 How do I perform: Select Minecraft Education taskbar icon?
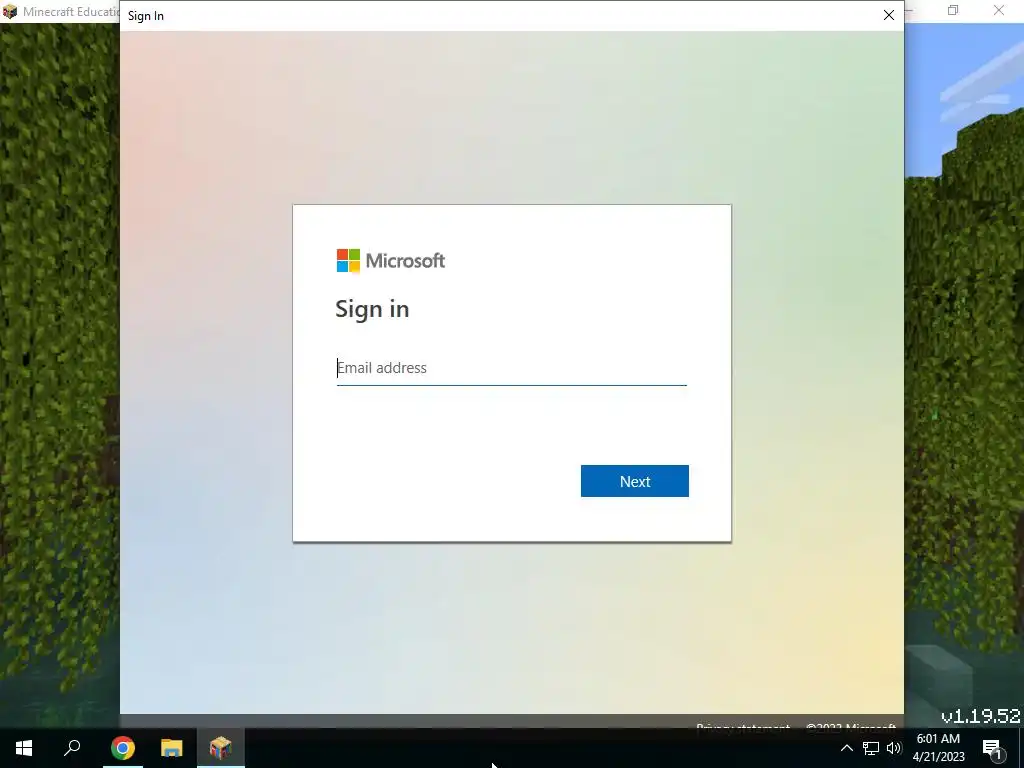pyautogui.click(x=221, y=748)
